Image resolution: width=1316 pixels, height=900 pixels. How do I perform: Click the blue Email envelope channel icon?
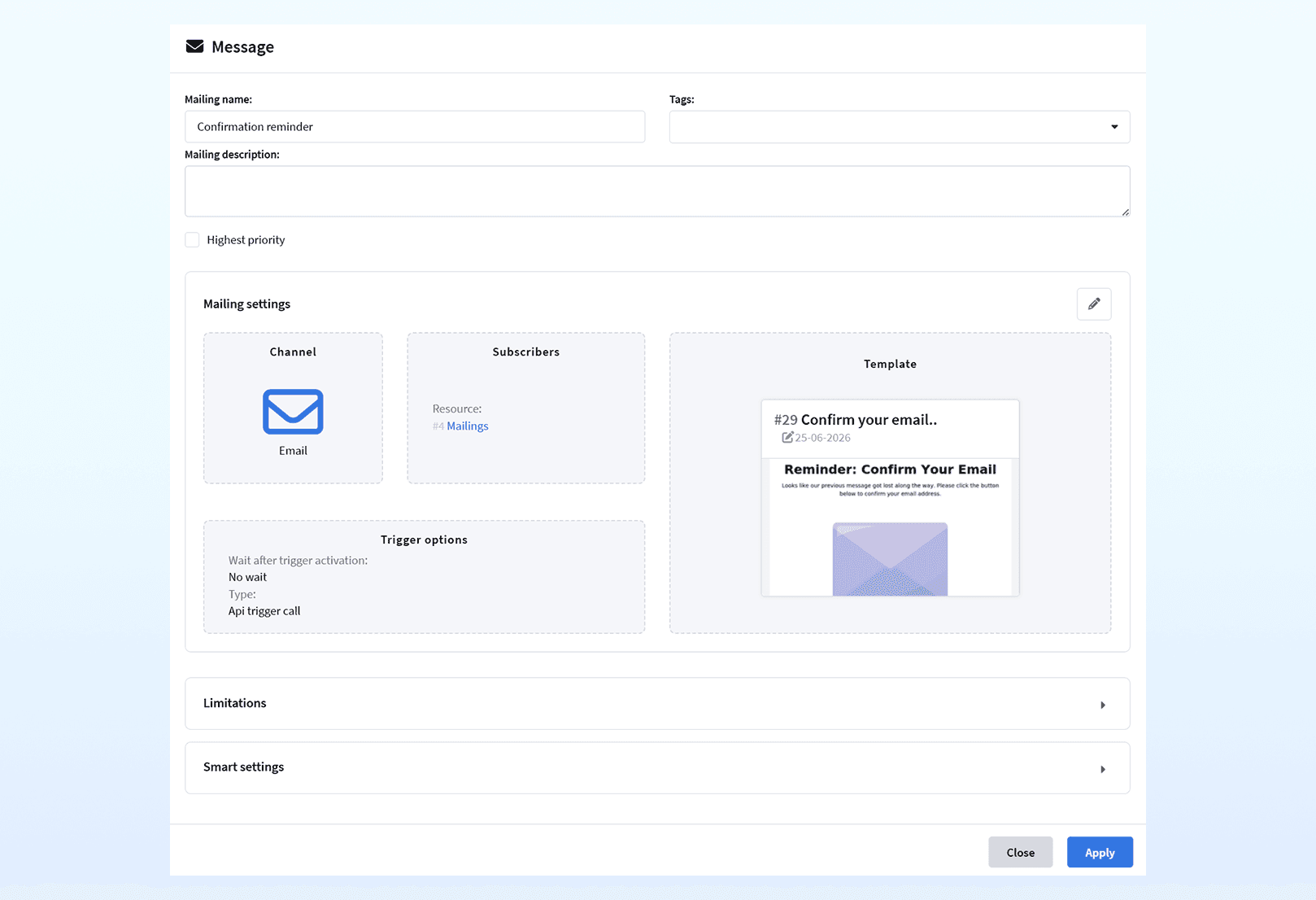[x=293, y=412]
